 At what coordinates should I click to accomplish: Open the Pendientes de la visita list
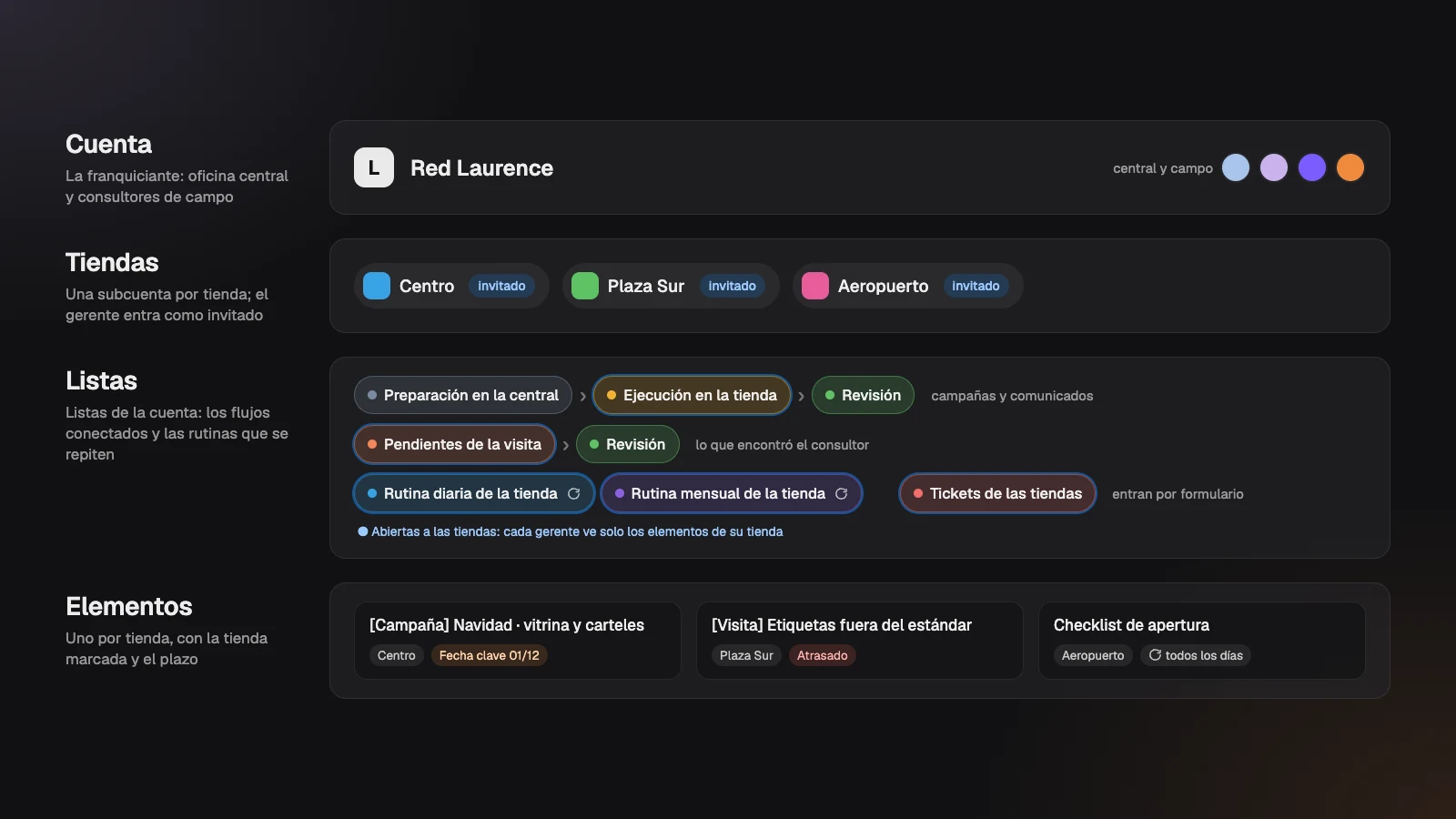pos(454,444)
